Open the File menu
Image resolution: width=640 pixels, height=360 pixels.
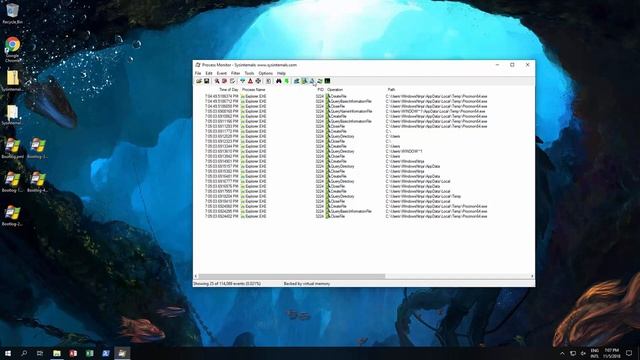click(x=198, y=73)
